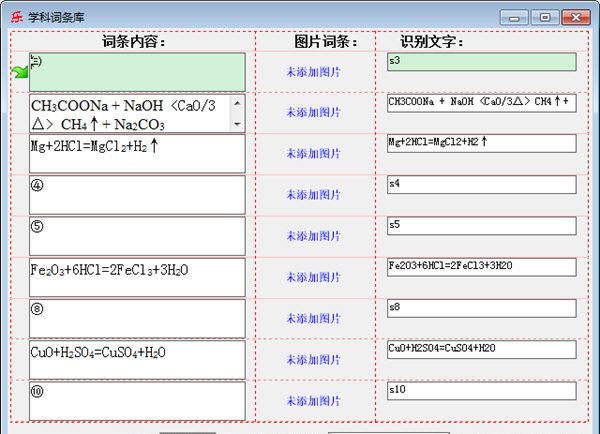Click the Fe2O3+6HCl entry content box
This screenshot has width=600, height=434.
tap(137, 277)
